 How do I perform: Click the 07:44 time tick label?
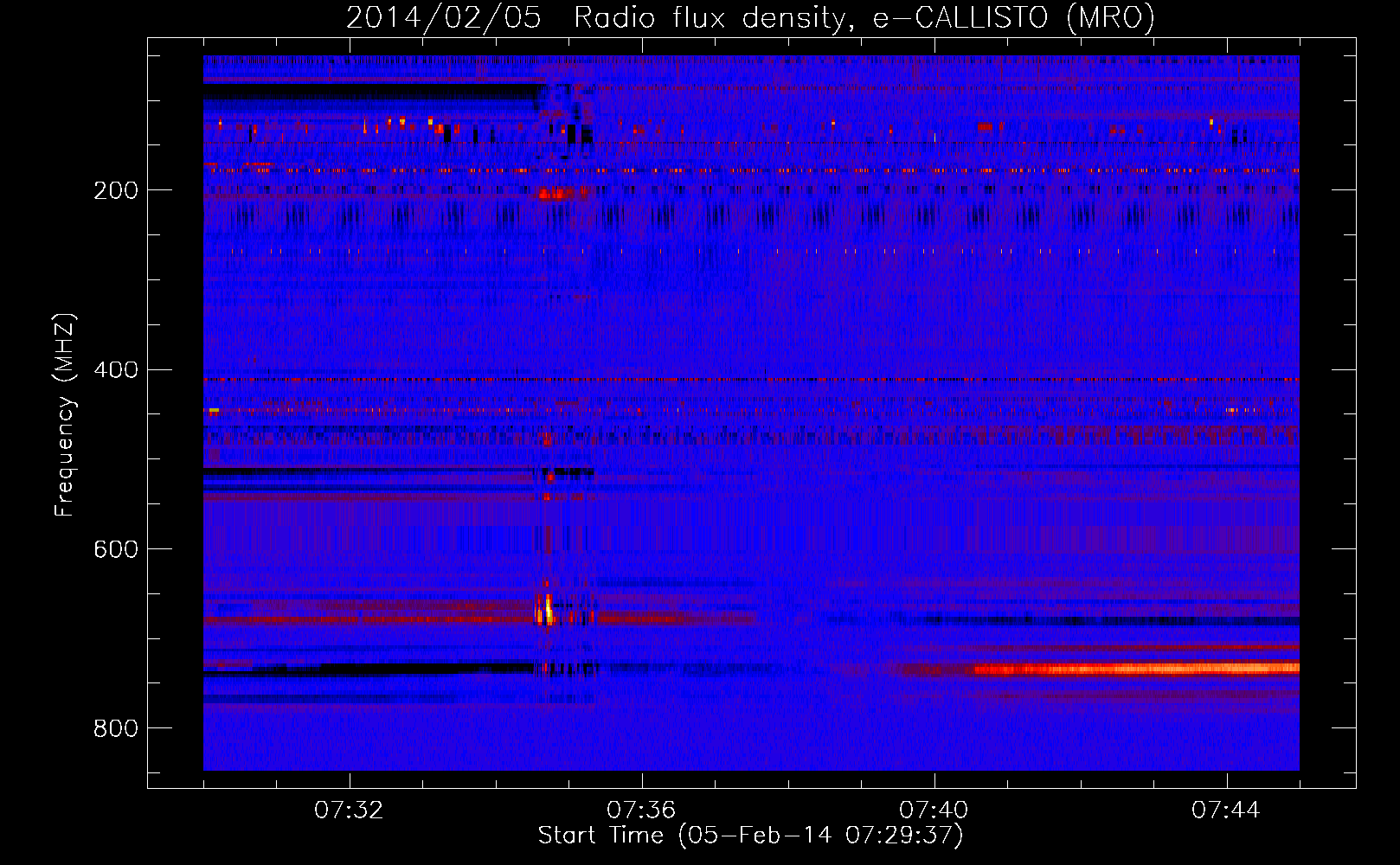point(1226,811)
